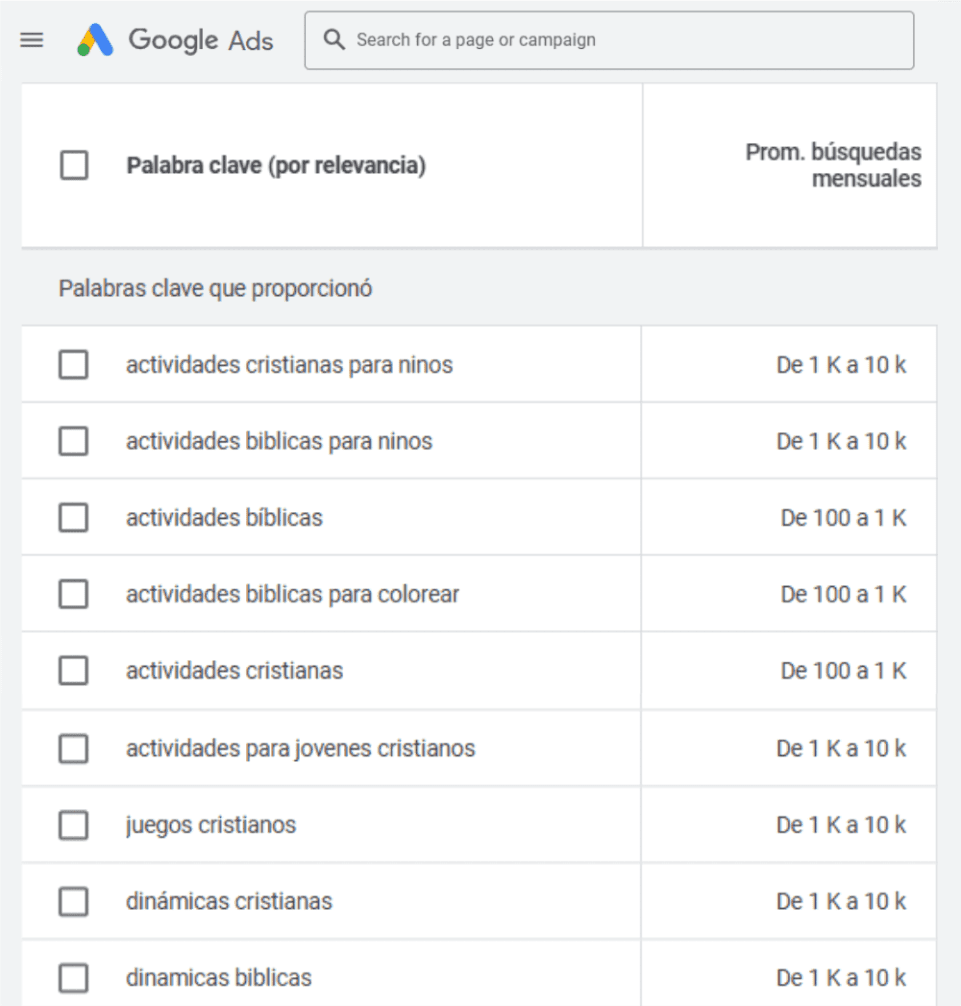Image resolution: width=961 pixels, height=1006 pixels.
Task: Check the 'actividades cristianas' row
Action: pos(73,671)
